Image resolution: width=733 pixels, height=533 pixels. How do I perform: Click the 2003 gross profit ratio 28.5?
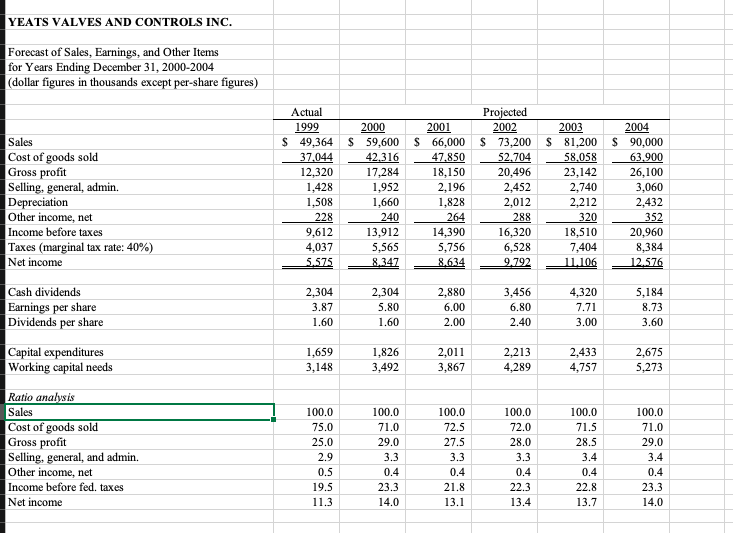586,442
